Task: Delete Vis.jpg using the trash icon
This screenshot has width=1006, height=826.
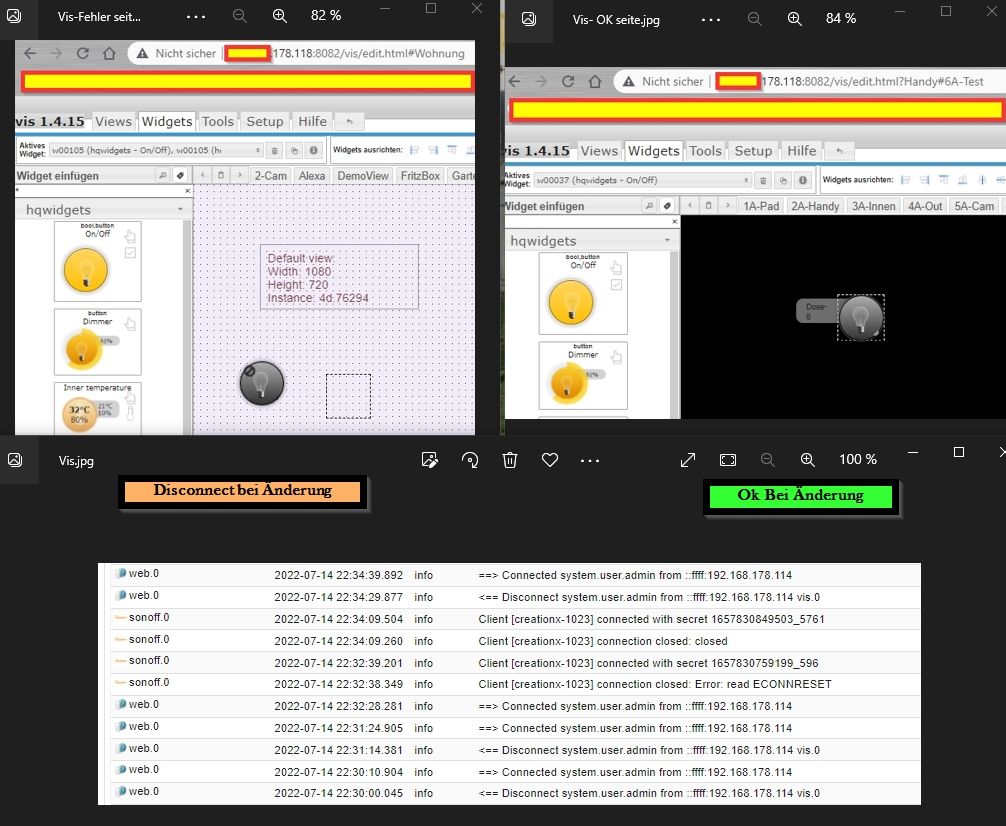Action: pyautogui.click(x=510, y=460)
